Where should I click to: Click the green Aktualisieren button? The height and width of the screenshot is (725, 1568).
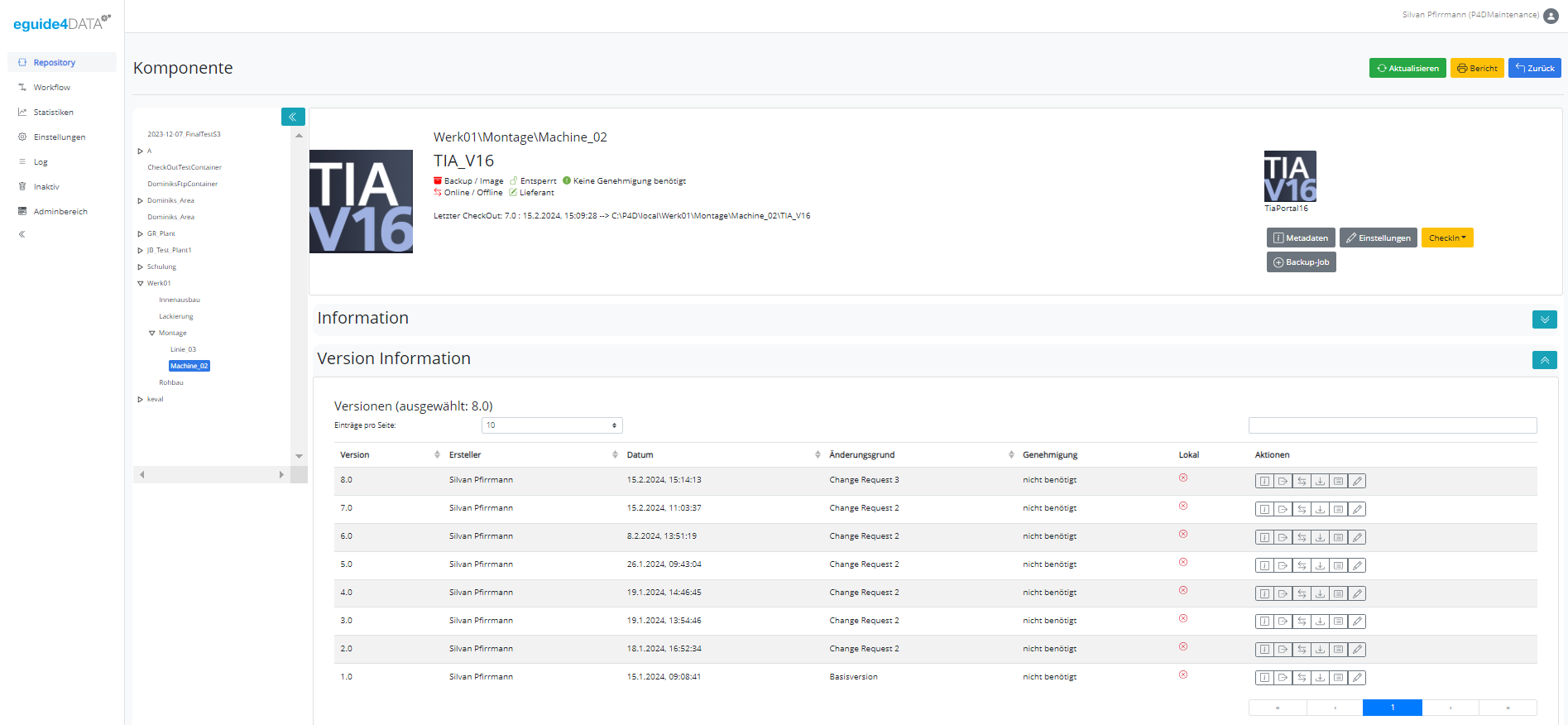coord(1407,68)
